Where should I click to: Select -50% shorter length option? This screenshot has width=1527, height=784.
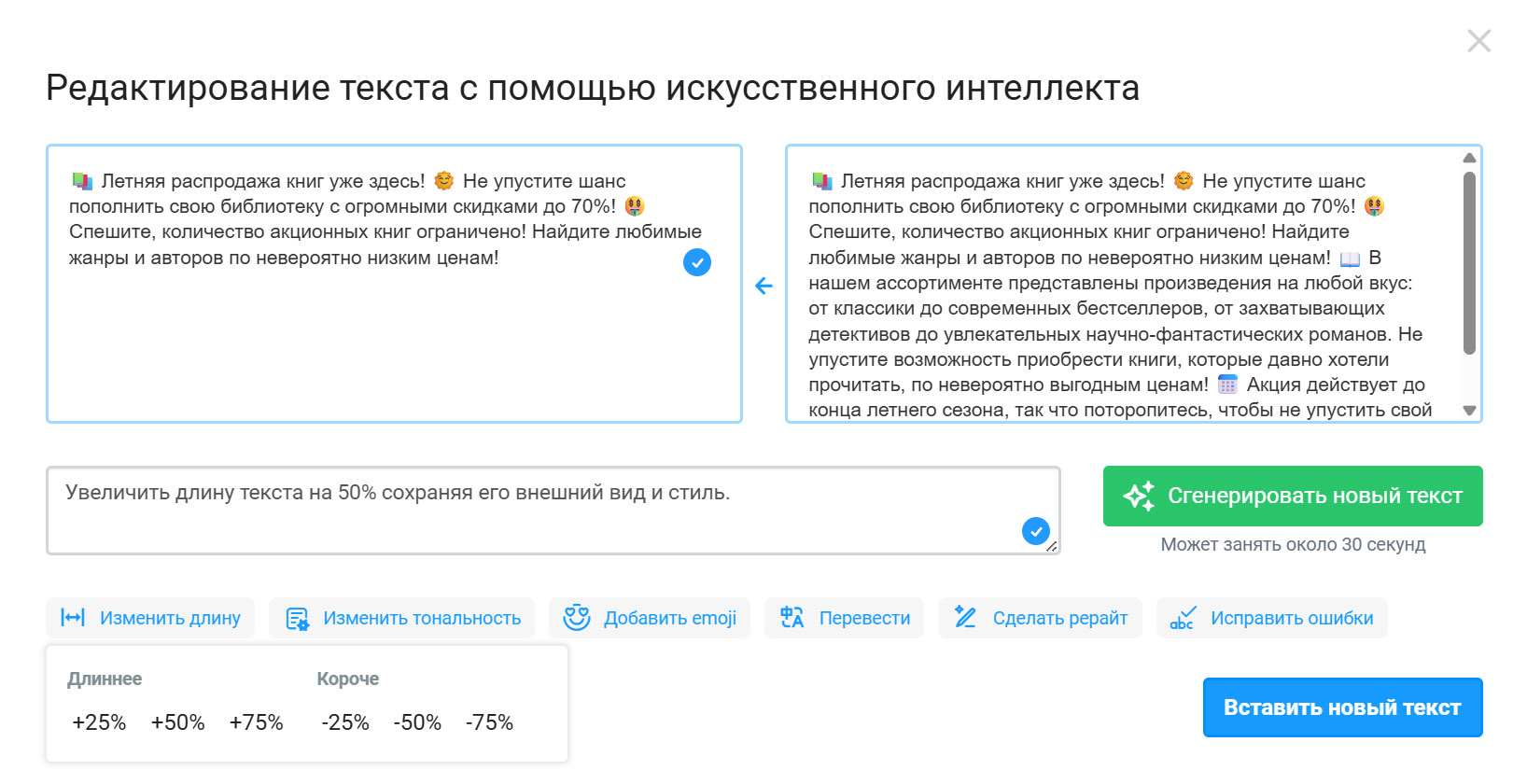417,722
